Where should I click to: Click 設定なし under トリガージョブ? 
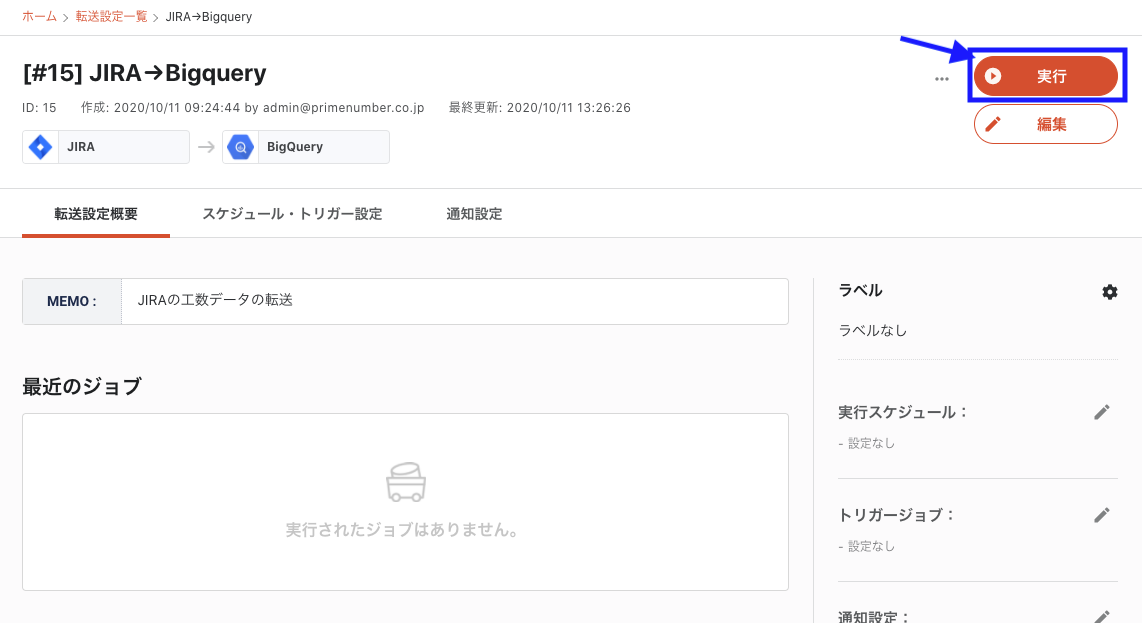[x=871, y=546]
